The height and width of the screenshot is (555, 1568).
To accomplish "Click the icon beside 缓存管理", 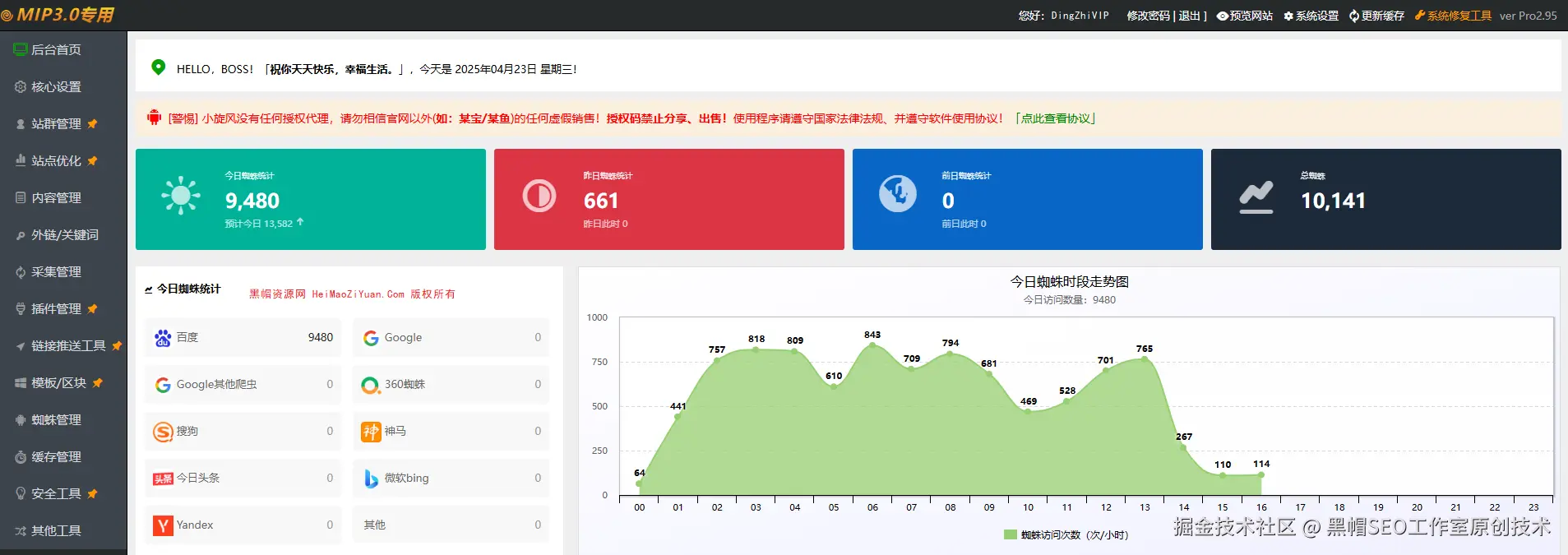I will [x=21, y=457].
